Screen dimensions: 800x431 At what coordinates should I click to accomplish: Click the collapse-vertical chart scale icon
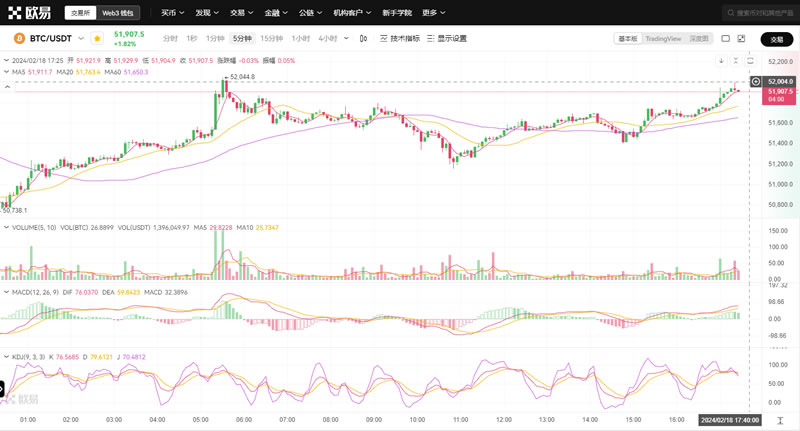[736, 61]
